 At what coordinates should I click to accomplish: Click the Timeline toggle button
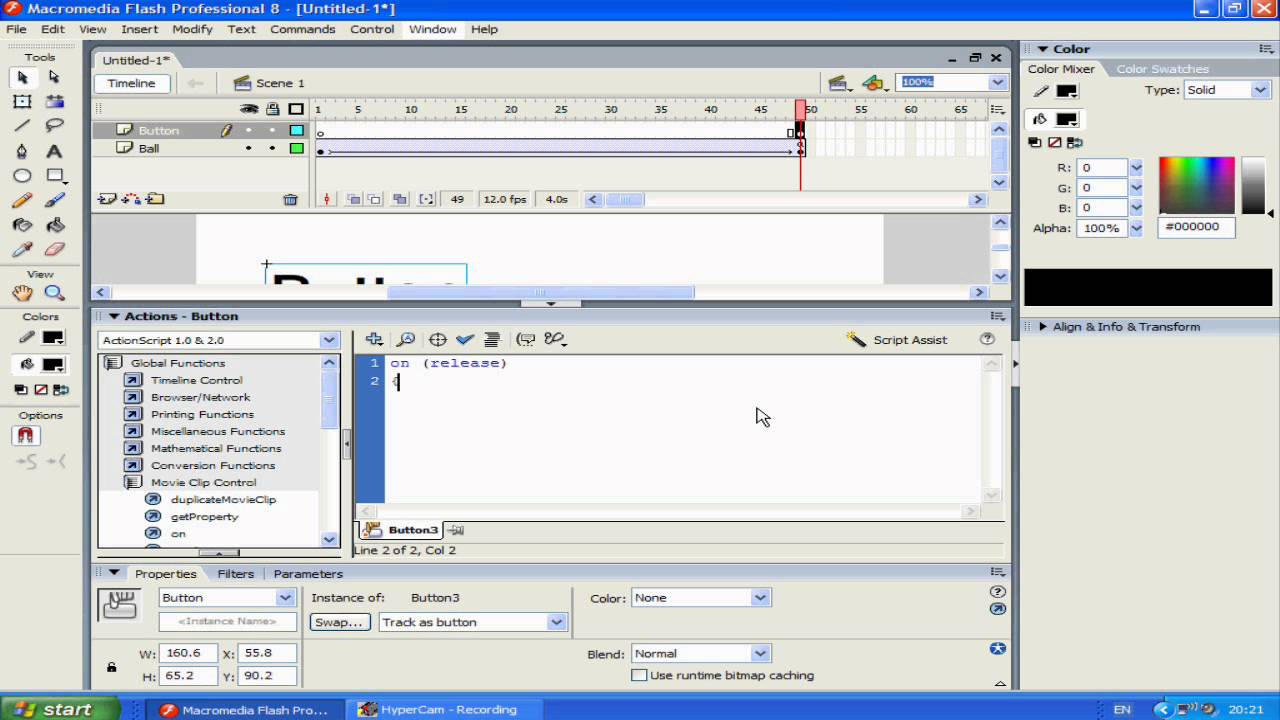coord(131,83)
